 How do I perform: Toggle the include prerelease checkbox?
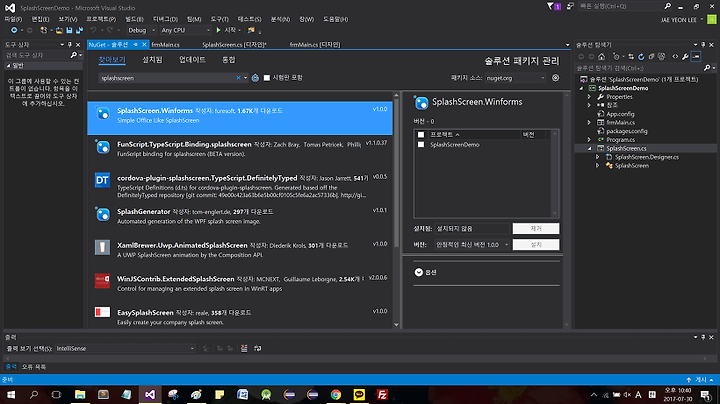pyautogui.click(x=267, y=78)
